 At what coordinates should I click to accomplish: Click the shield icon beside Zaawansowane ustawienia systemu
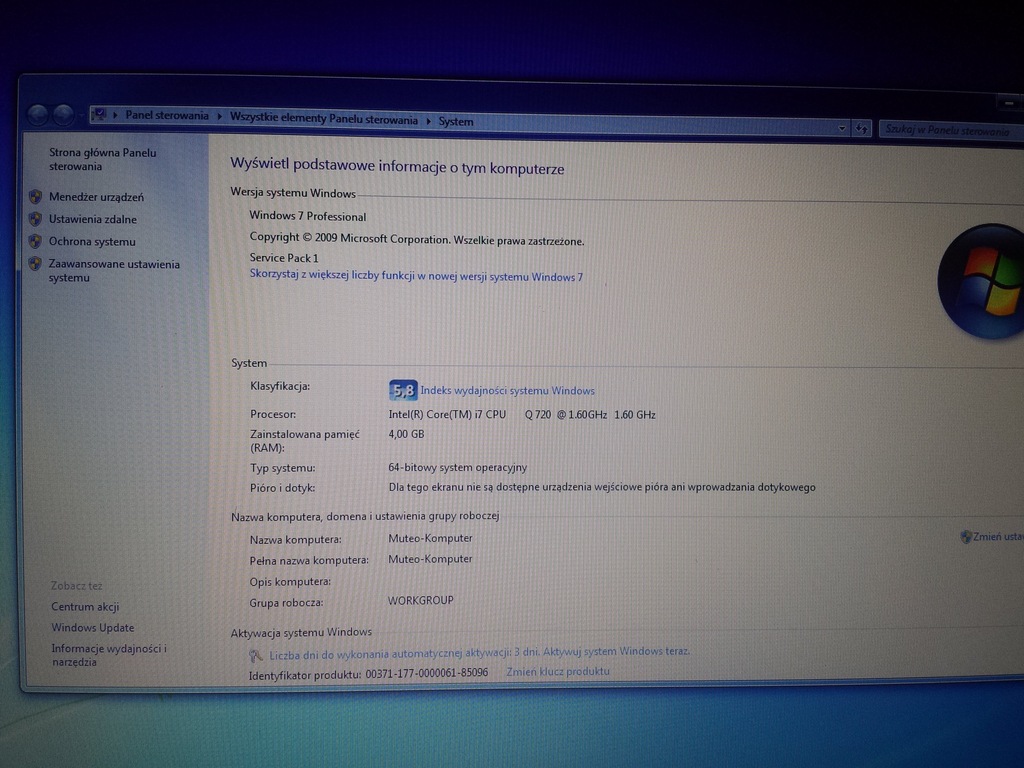pos(35,263)
